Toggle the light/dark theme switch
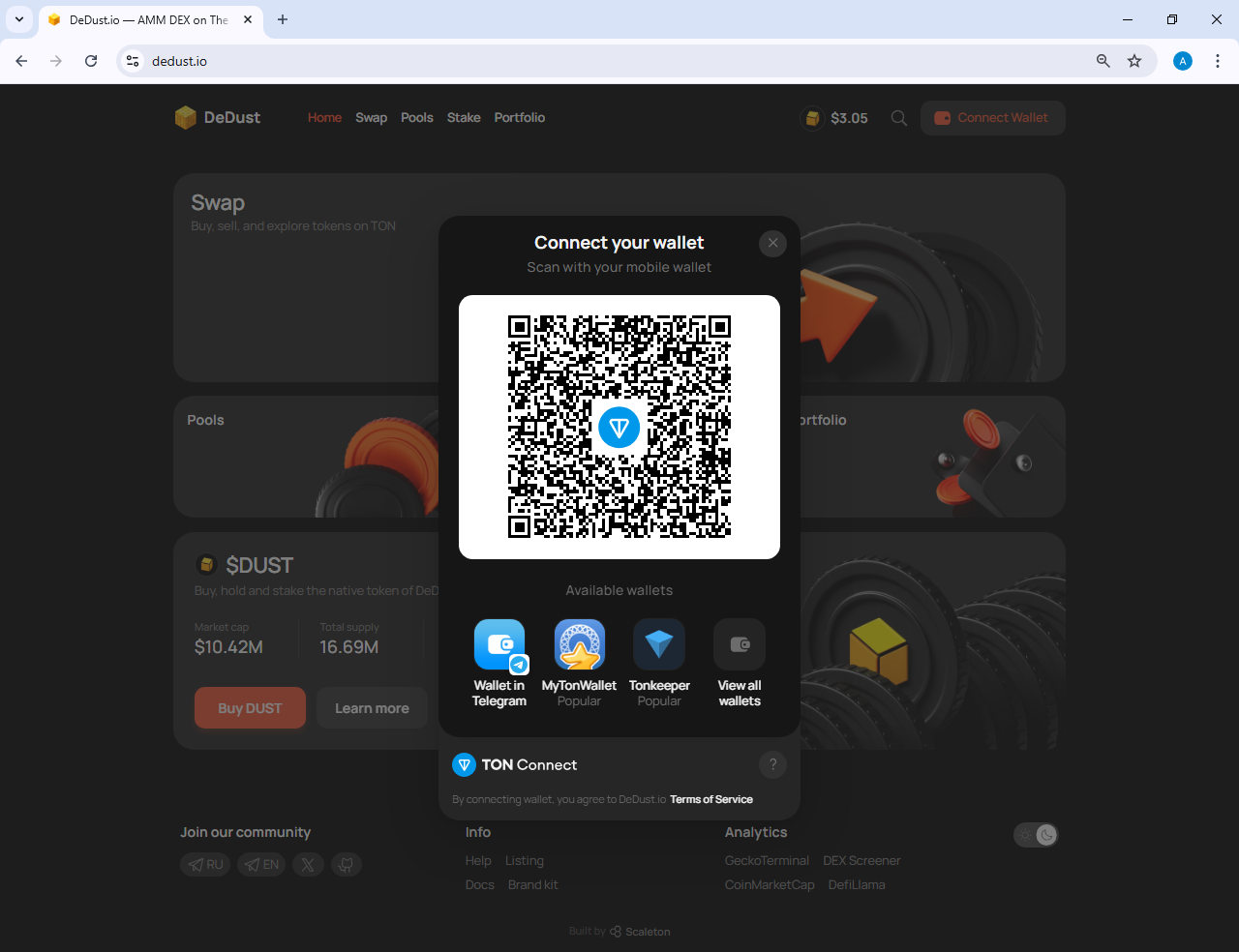 [x=1036, y=835]
